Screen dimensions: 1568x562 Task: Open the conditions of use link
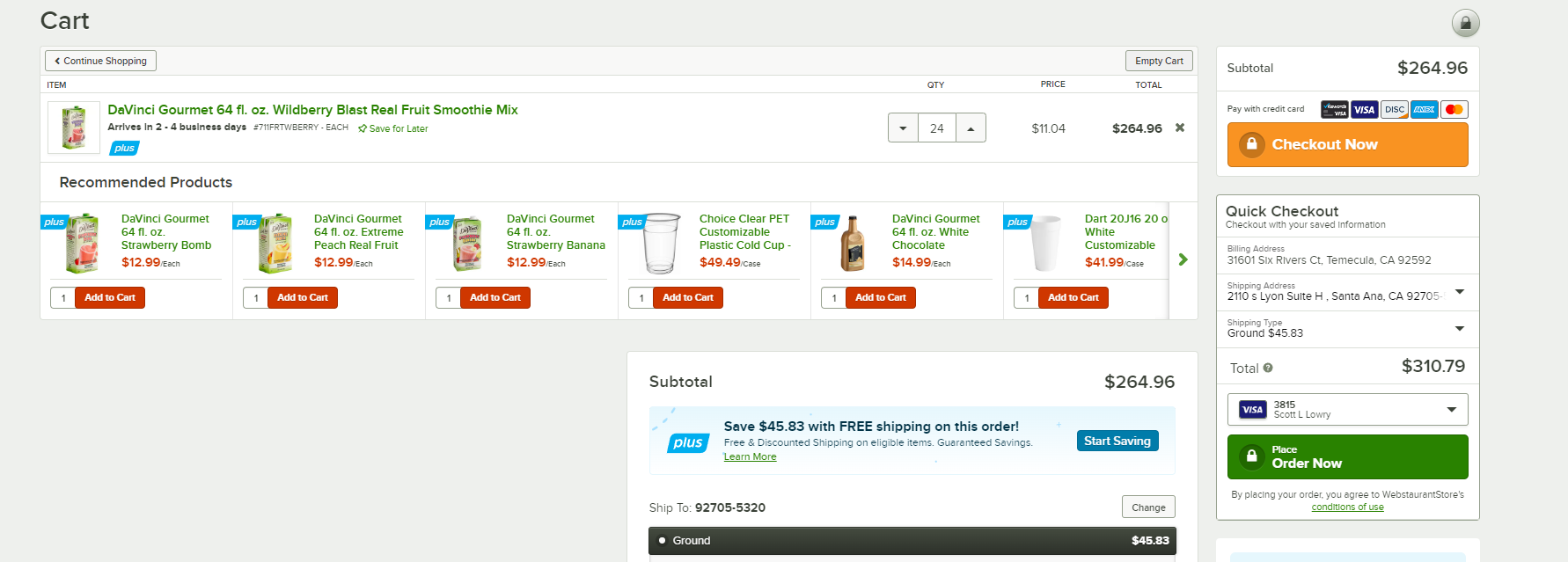1347,507
